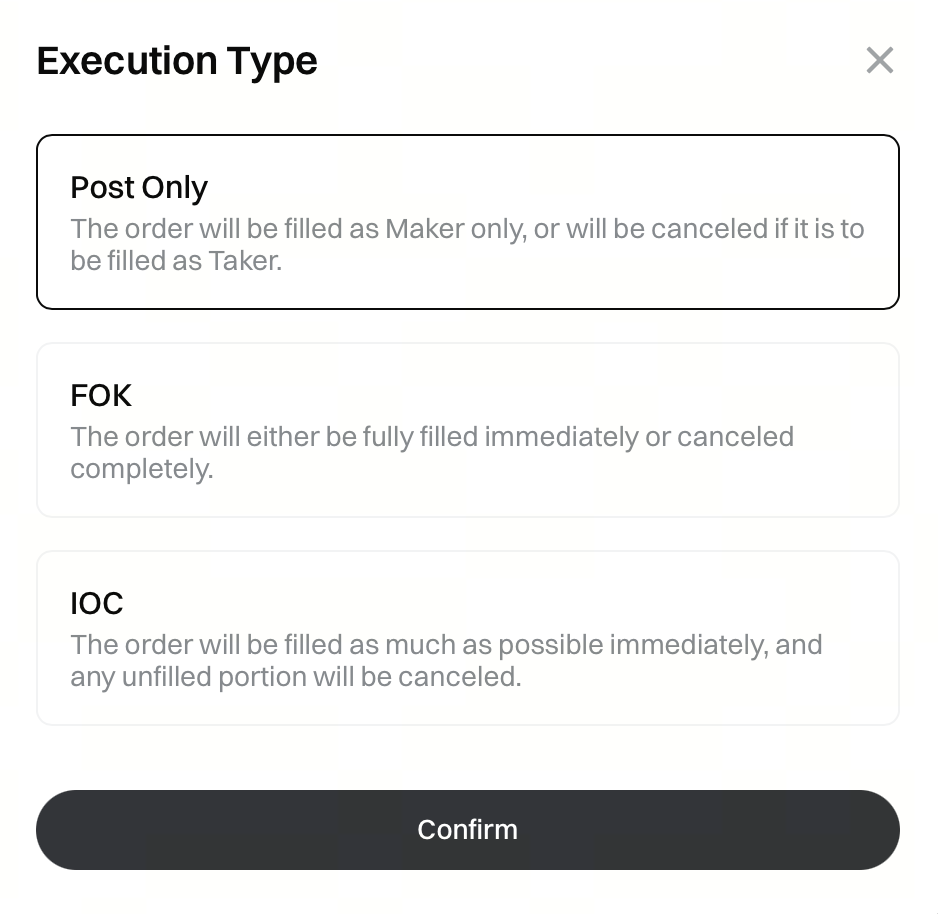Click the "Execution Type" dialog title

point(177,61)
